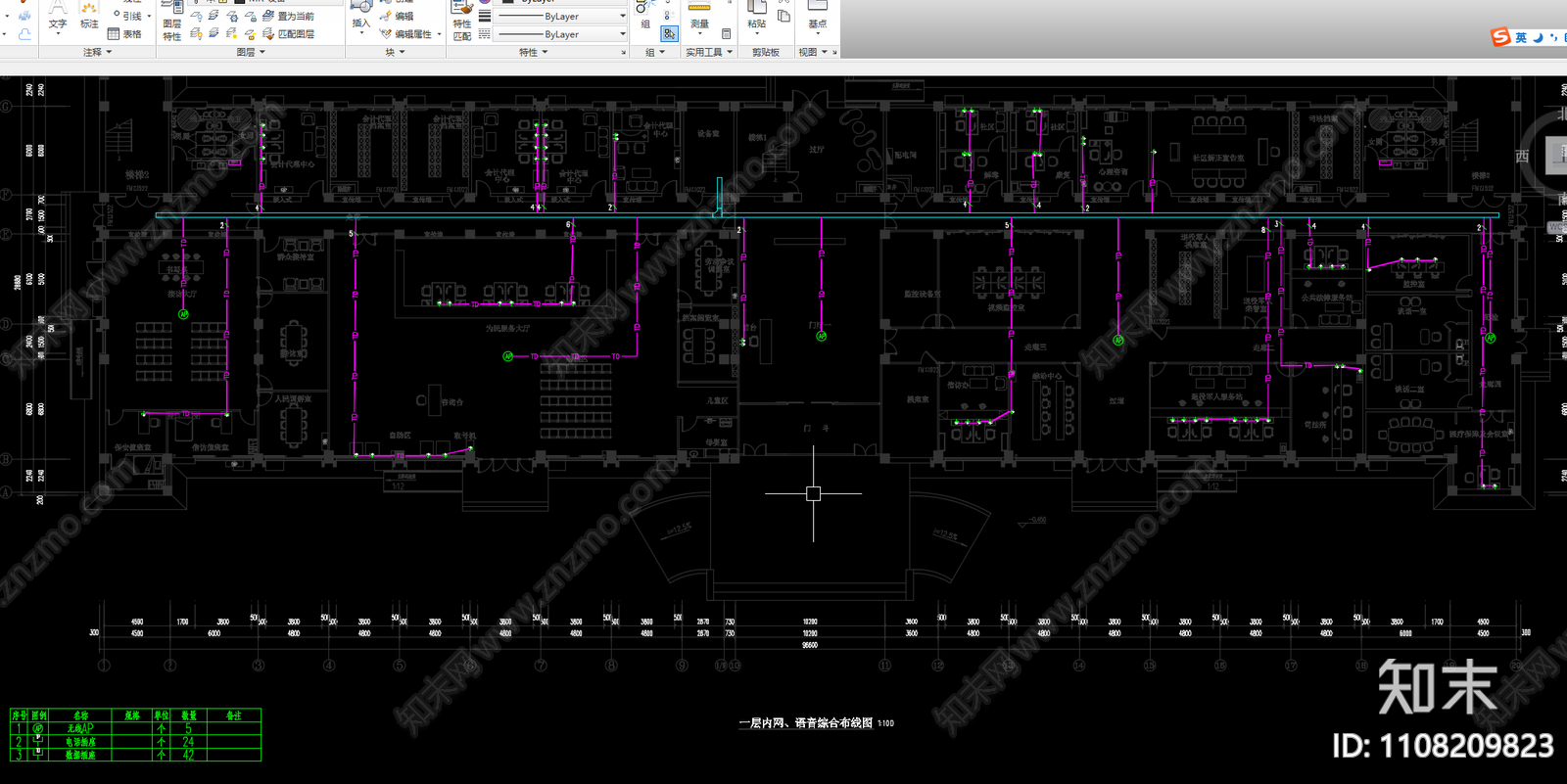The height and width of the screenshot is (784, 1567).
Task: Click the 基点 base point tool
Action: click(817, 15)
